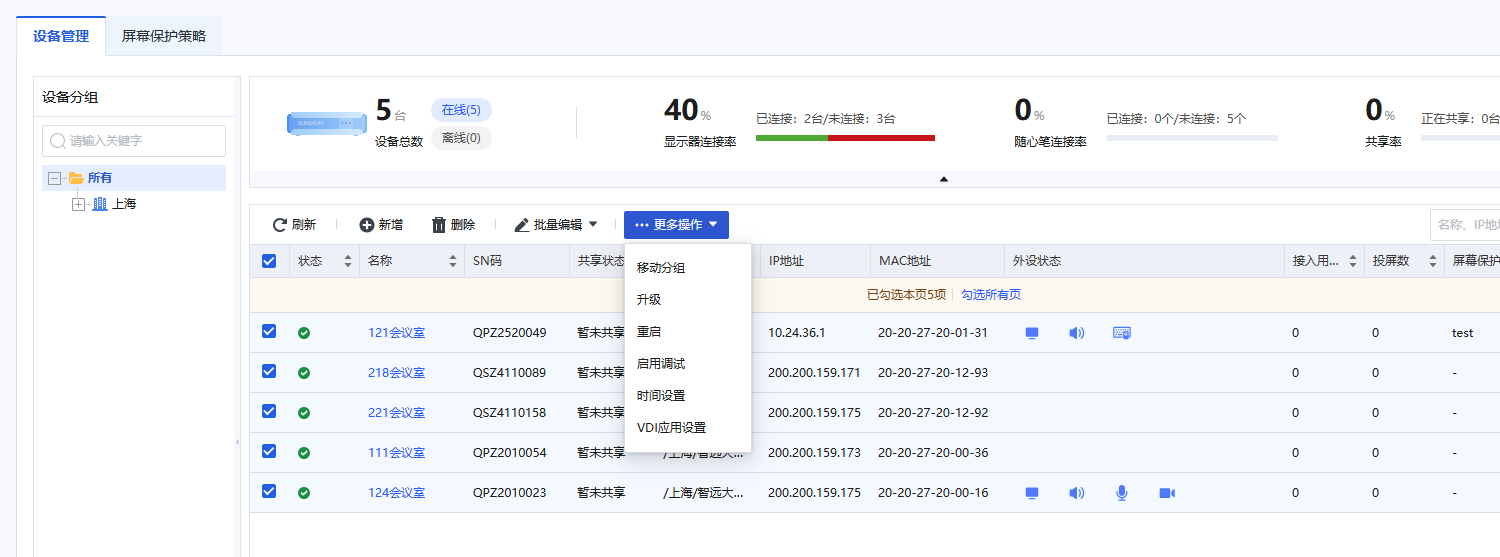The width and height of the screenshot is (1500, 557).
Task: Open the 221会议室 device link
Action: pyautogui.click(x=396, y=413)
